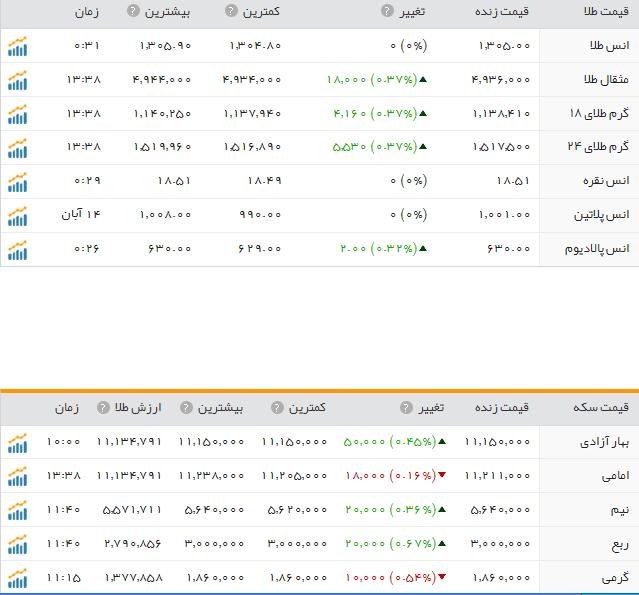The image size is (639, 595).
Task: Click time ۱۱:۱۵ in گرمی coin row
Action: (64, 577)
